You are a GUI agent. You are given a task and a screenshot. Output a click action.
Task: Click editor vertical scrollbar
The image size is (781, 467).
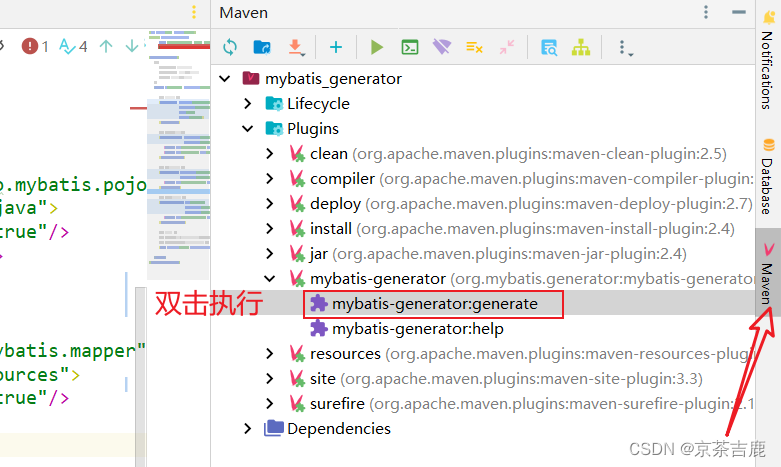point(140,377)
